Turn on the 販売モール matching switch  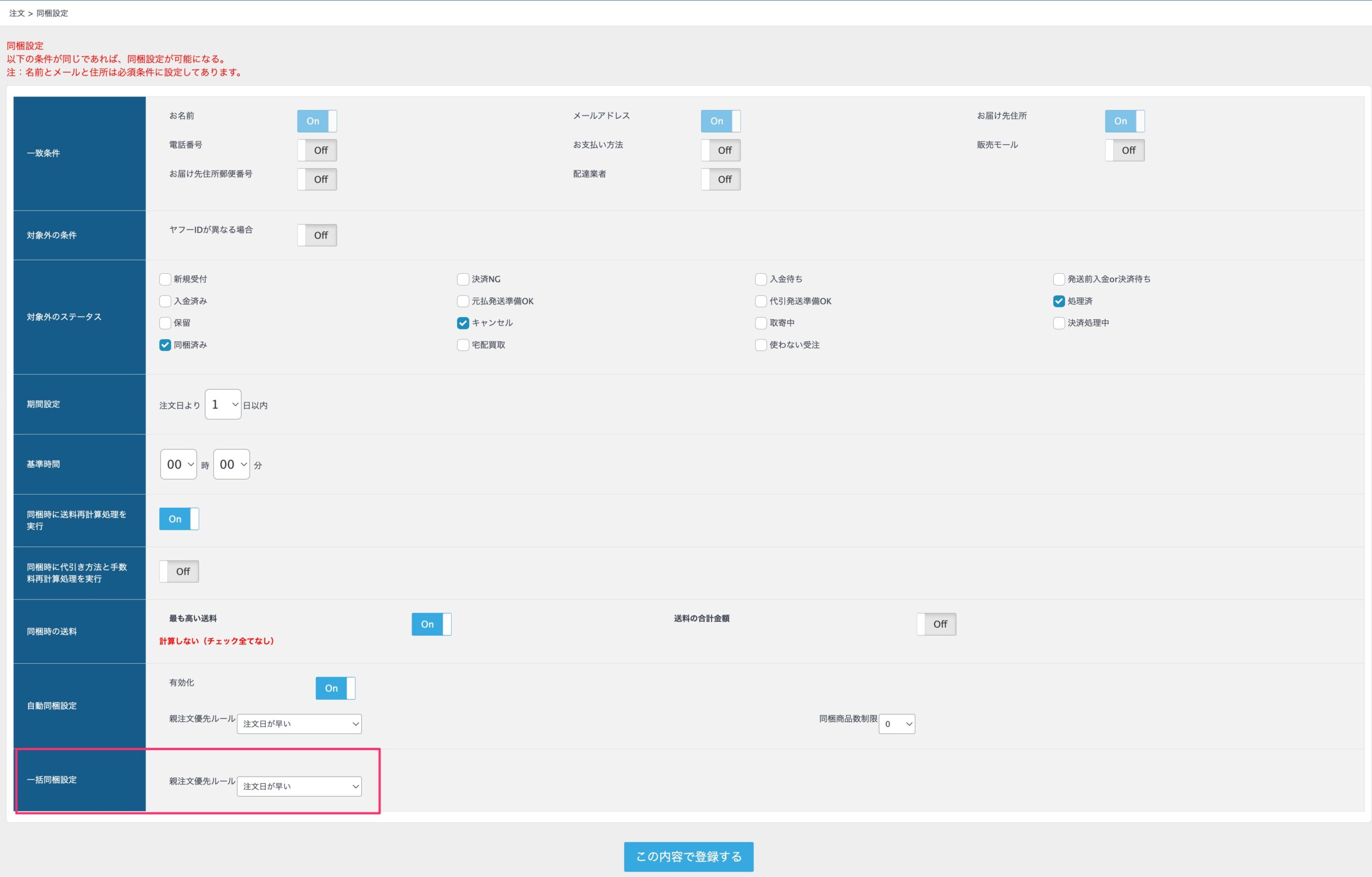coord(1124,151)
